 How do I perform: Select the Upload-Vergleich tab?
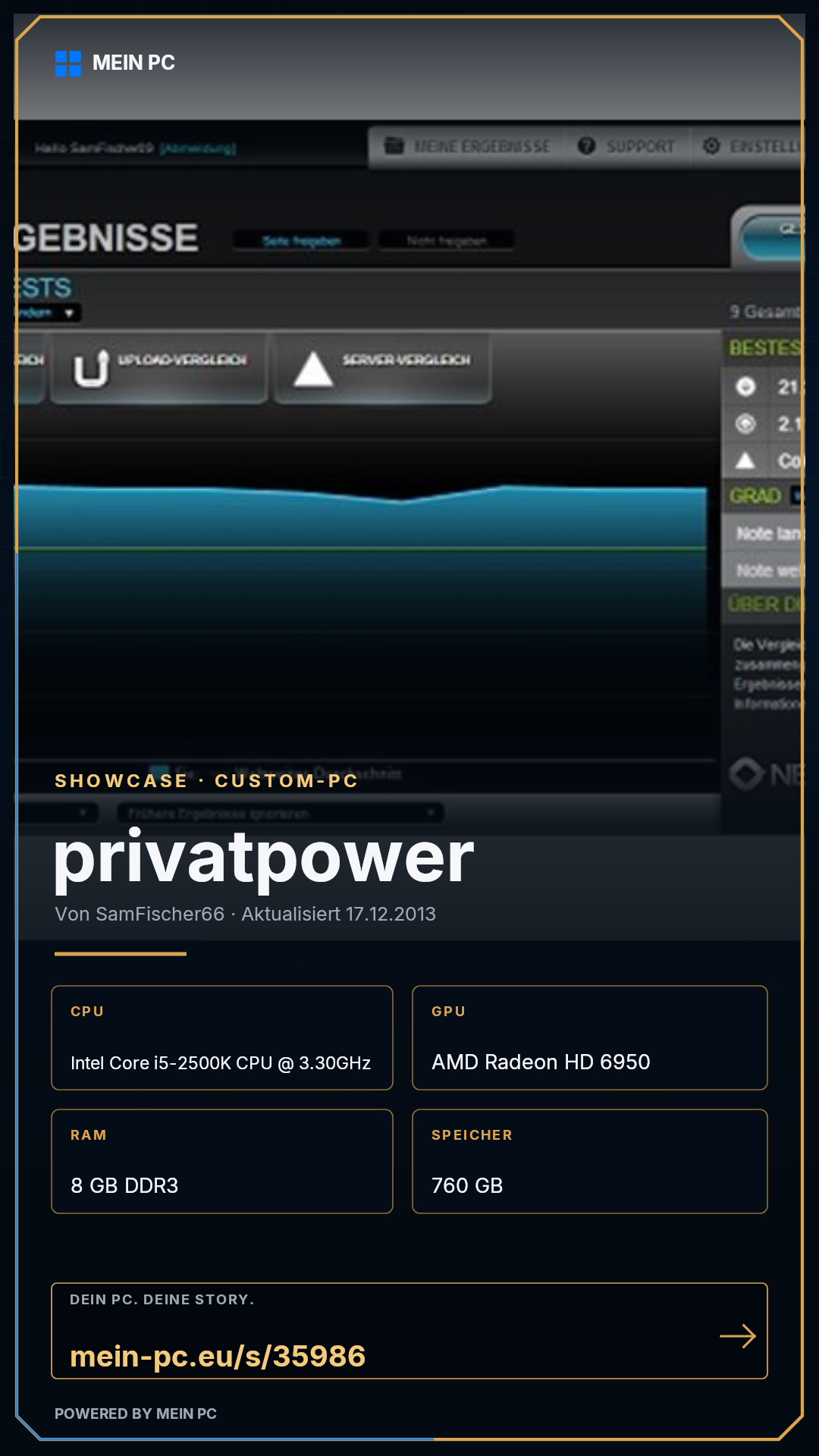point(158,369)
